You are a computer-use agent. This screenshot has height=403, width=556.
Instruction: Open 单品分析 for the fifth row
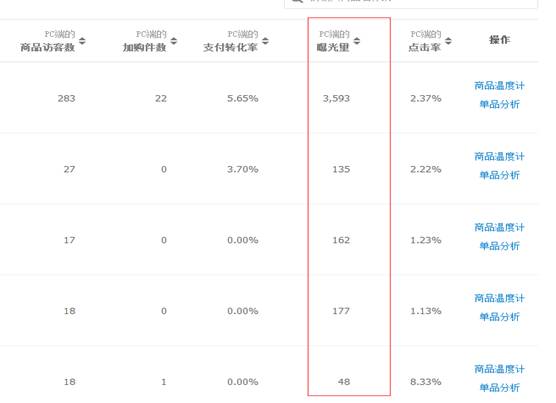tap(499, 388)
